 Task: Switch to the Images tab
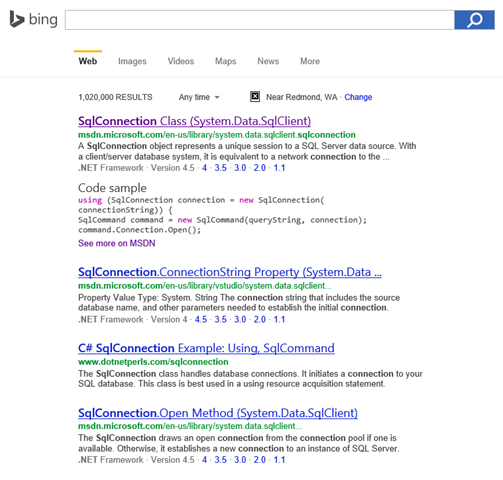click(x=132, y=61)
